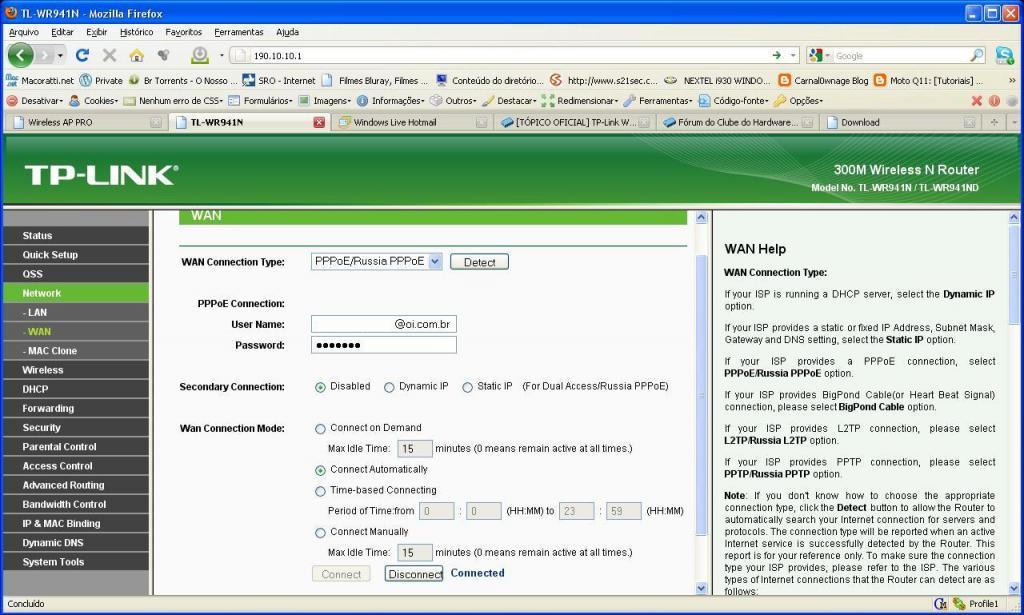Open the Filmes Bluray, Filmes bookmark

click(x=375, y=80)
